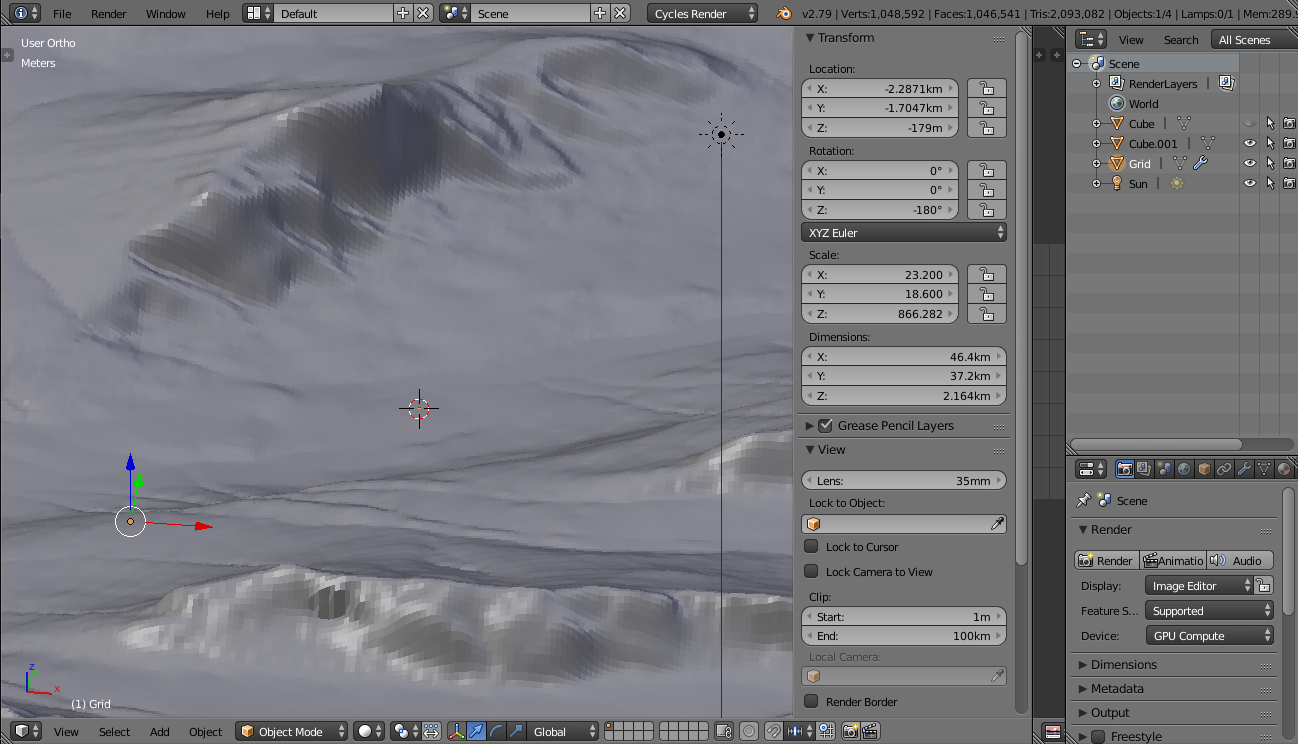The height and width of the screenshot is (744, 1298).
Task: Open the XYZ Euler rotation mode dropdown
Action: pos(904,232)
